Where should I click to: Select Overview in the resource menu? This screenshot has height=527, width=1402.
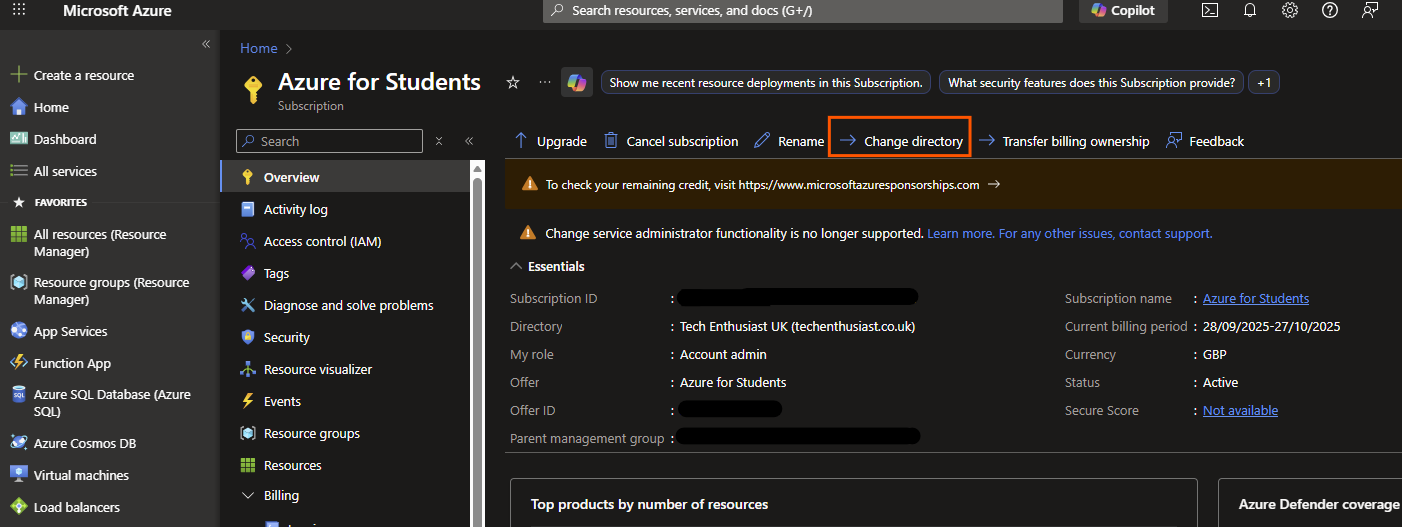[x=344, y=177]
